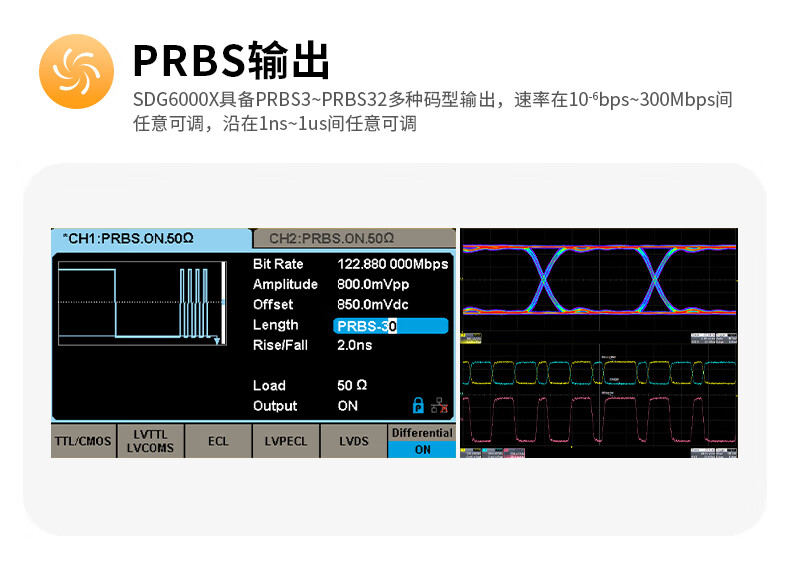Toggle the Output ON value
This screenshot has height=574, width=790.
(347, 406)
